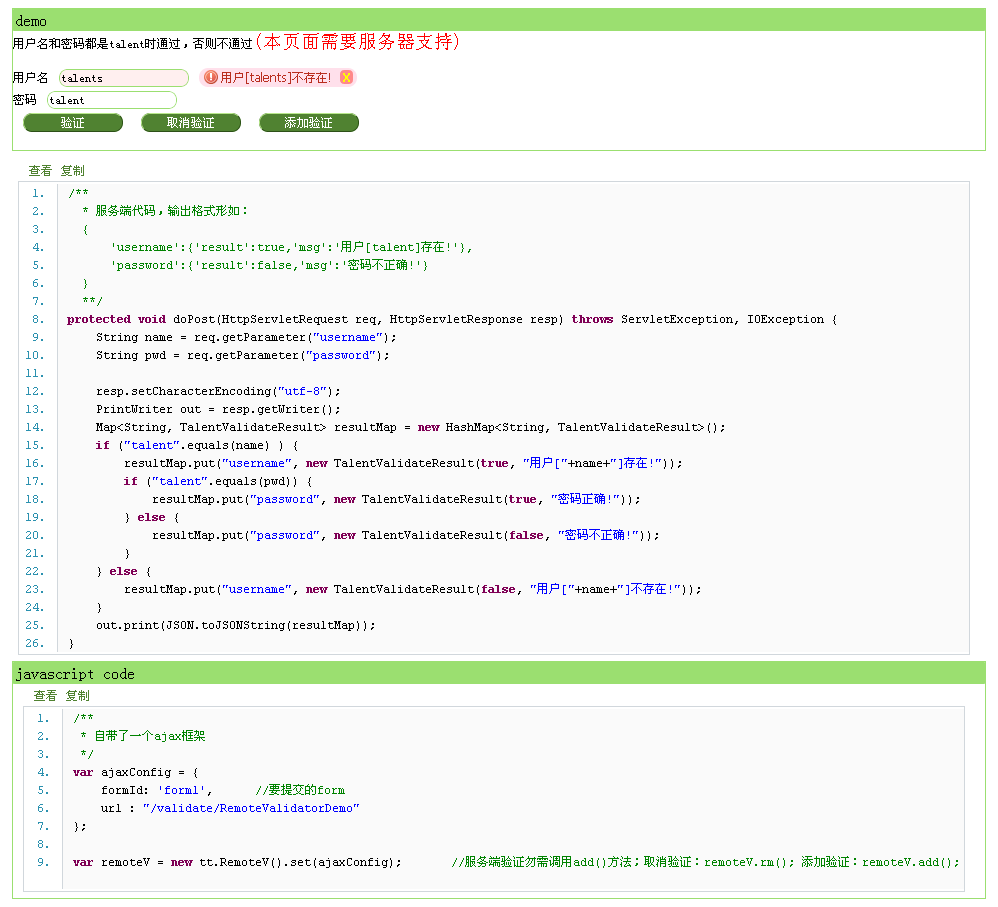Click the javascript code section header
998x907 pixels.
click(499, 673)
